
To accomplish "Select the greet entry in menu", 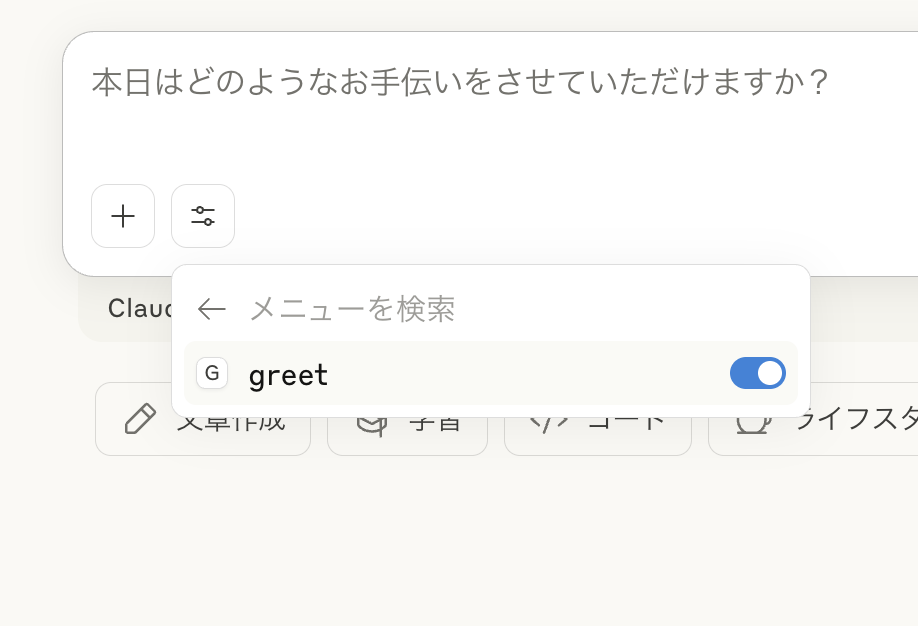I will (491, 373).
